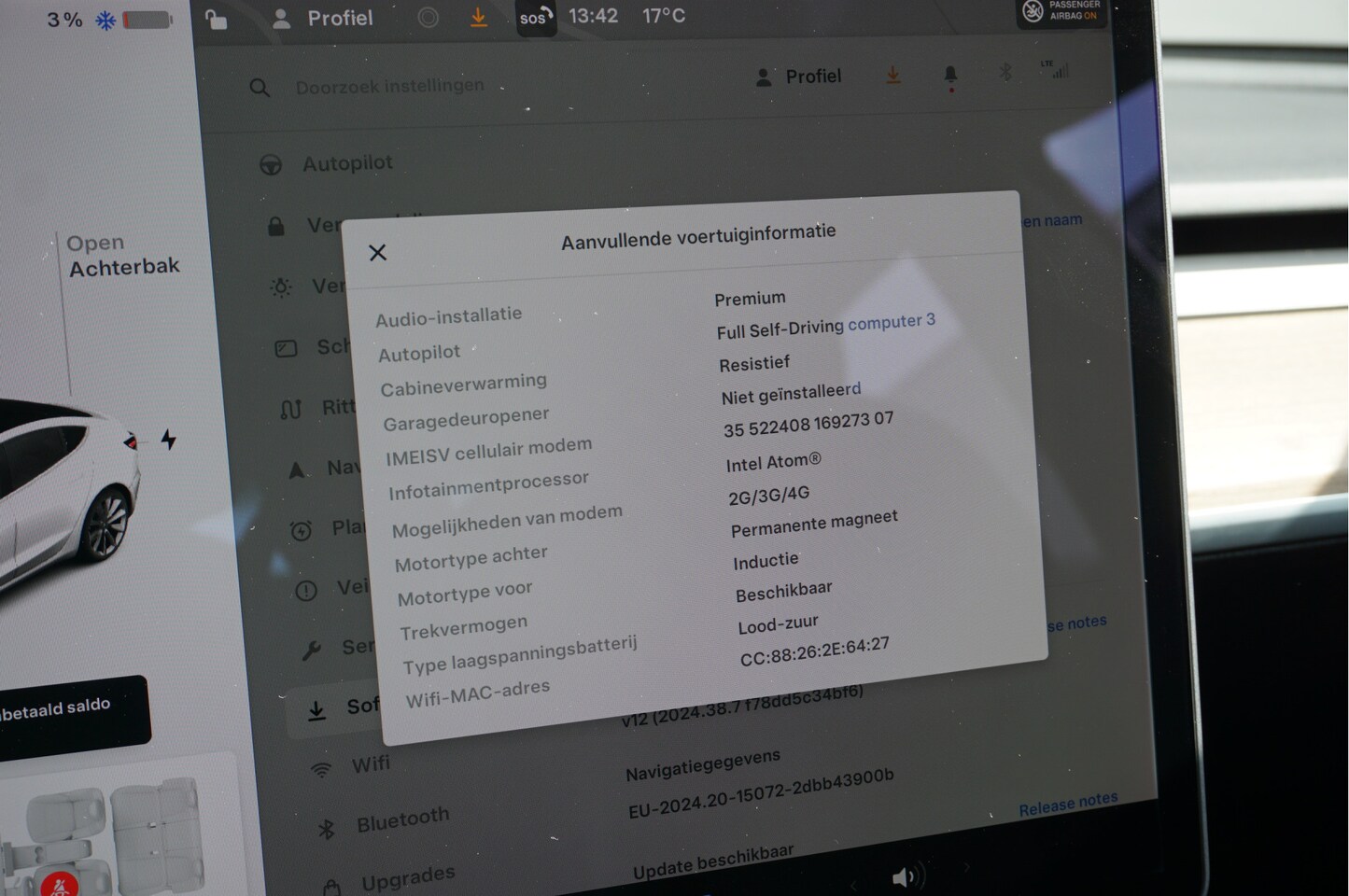Tap Open Achterbak trunk button
This screenshot has height=896, width=1349.
(123, 255)
